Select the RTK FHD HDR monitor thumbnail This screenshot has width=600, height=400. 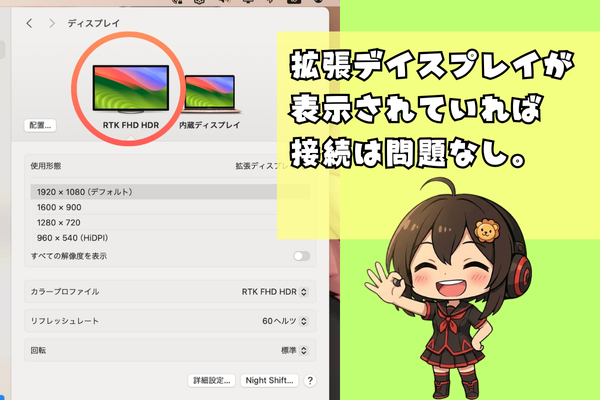130,89
